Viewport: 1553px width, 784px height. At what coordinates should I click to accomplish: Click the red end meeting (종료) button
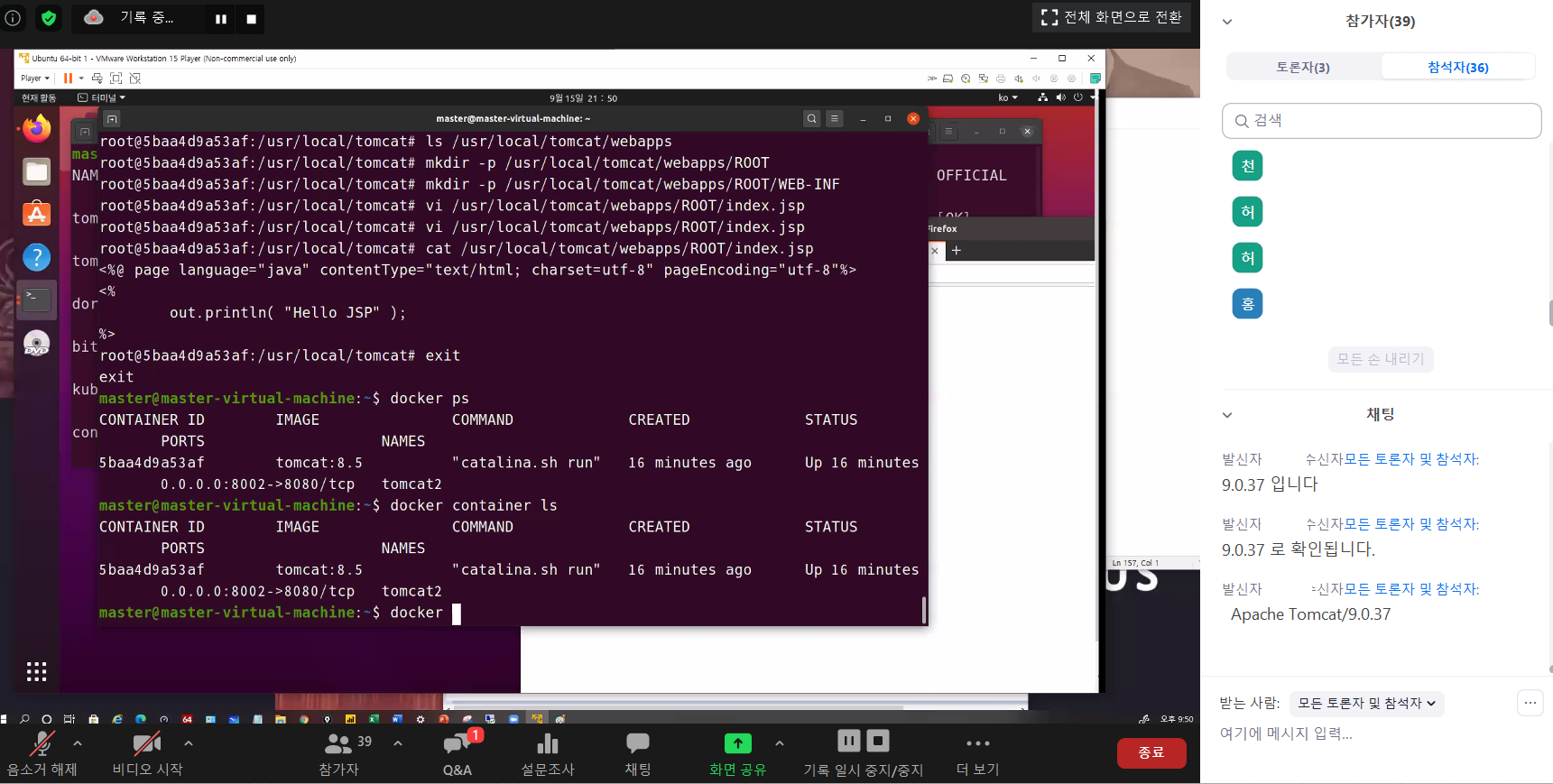1151,752
